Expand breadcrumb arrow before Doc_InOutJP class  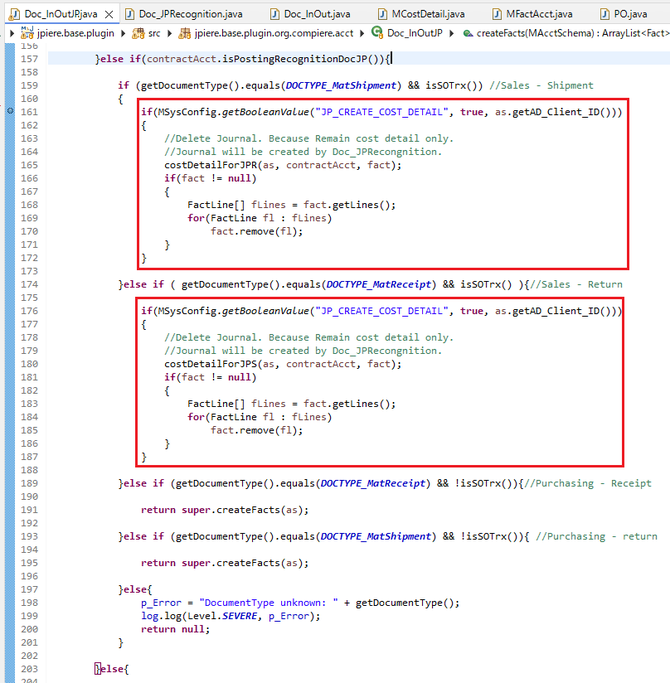click(x=362, y=33)
